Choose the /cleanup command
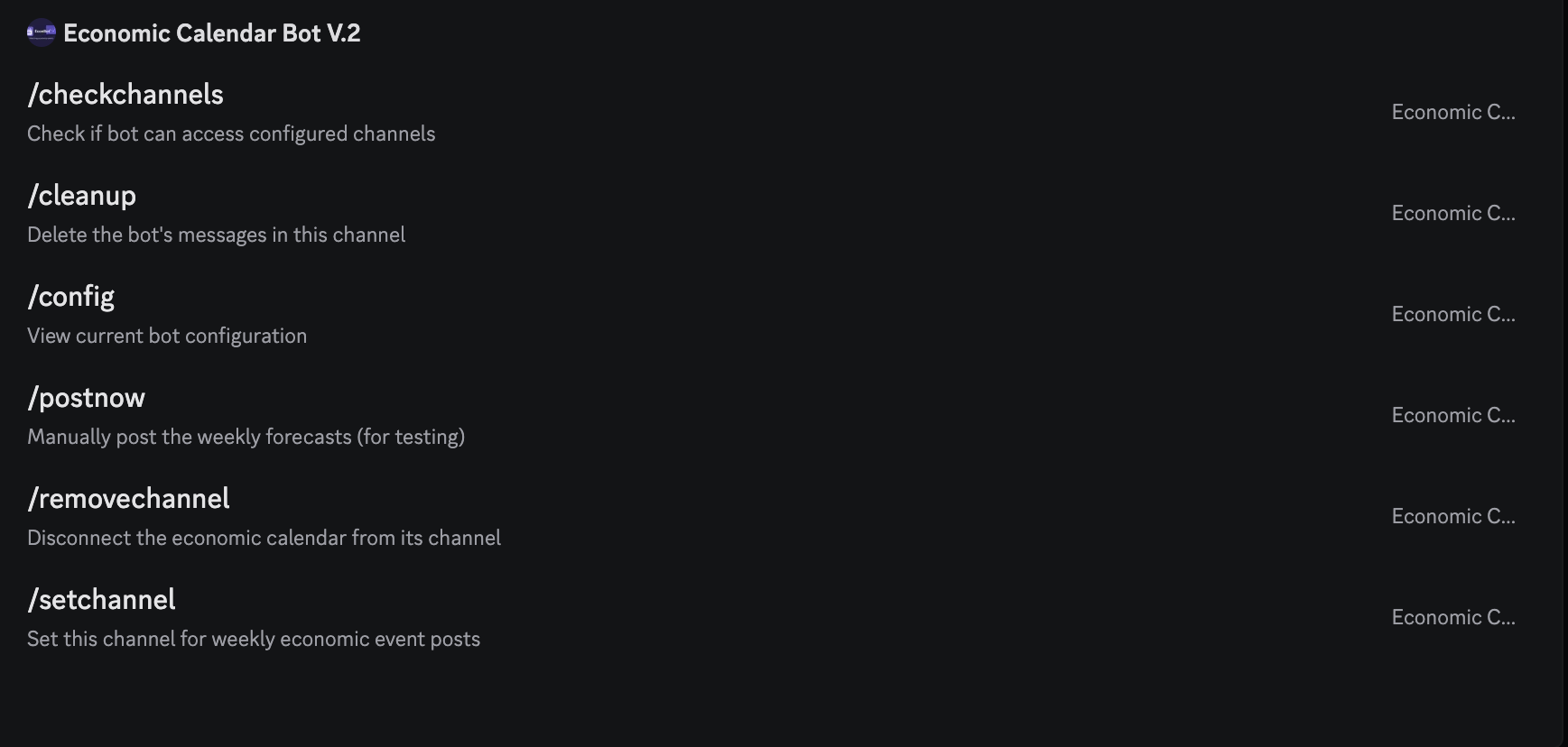Viewport: 1568px width, 747px height. click(82, 196)
